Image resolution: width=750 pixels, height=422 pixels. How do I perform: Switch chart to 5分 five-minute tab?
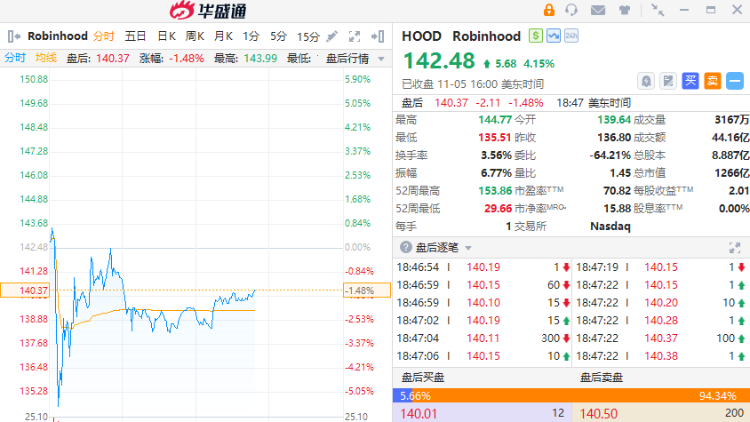[278, 36]
